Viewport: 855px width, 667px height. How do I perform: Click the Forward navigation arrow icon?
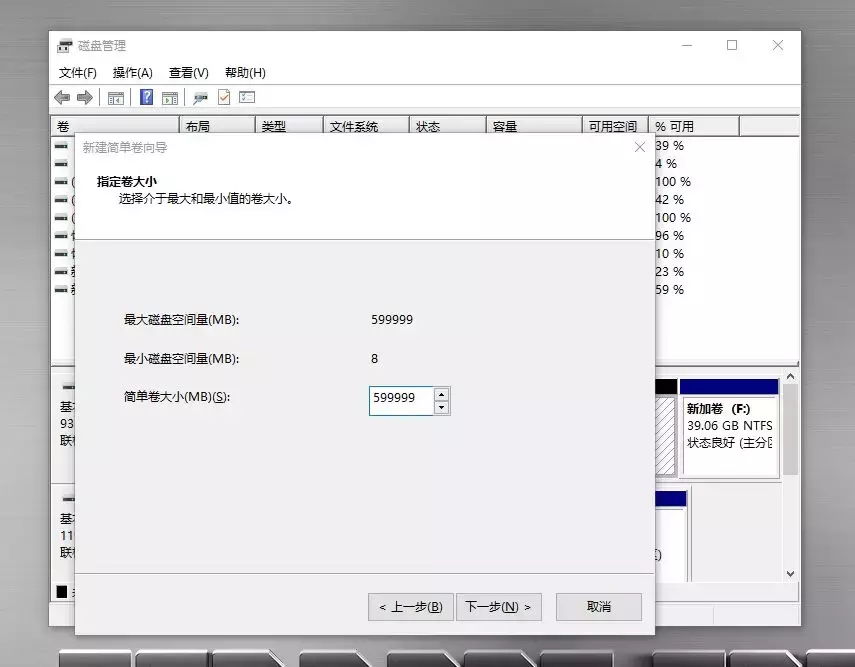point(84,97)
